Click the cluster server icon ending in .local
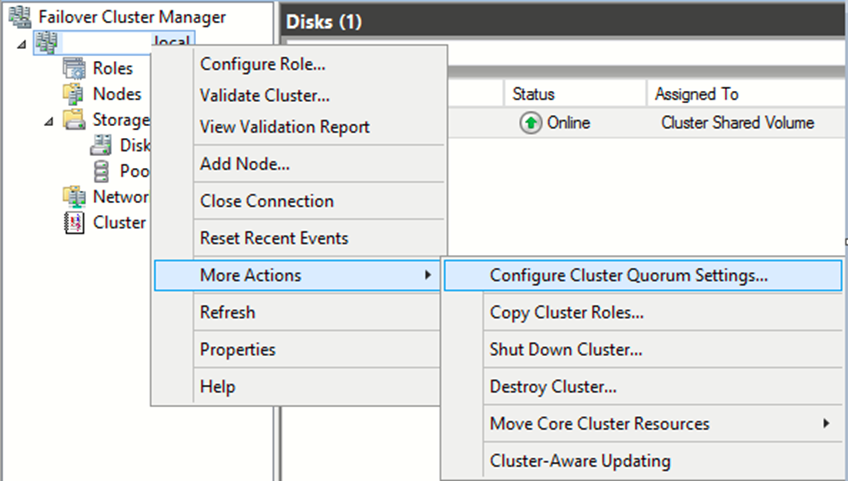 click(x=47, y=43)
